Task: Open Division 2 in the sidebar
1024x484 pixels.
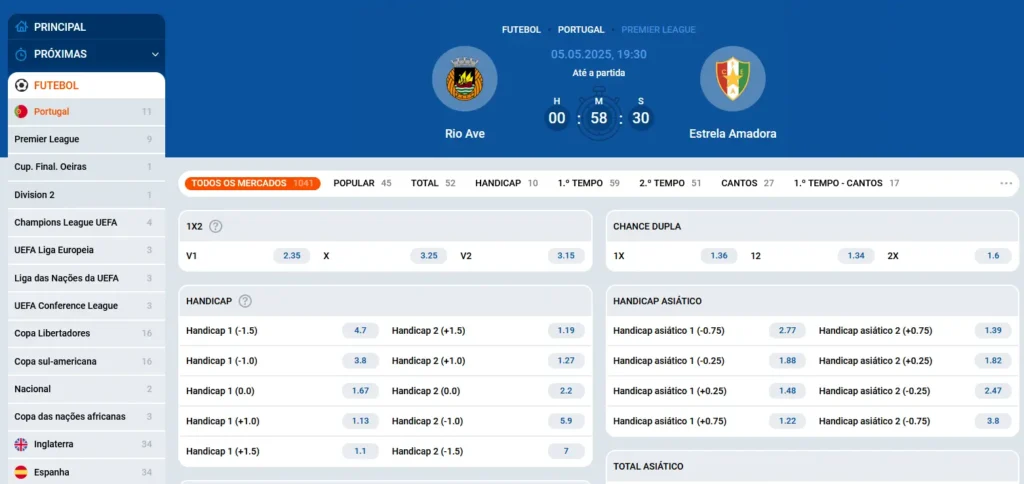Action: click(x=86, y=195)
